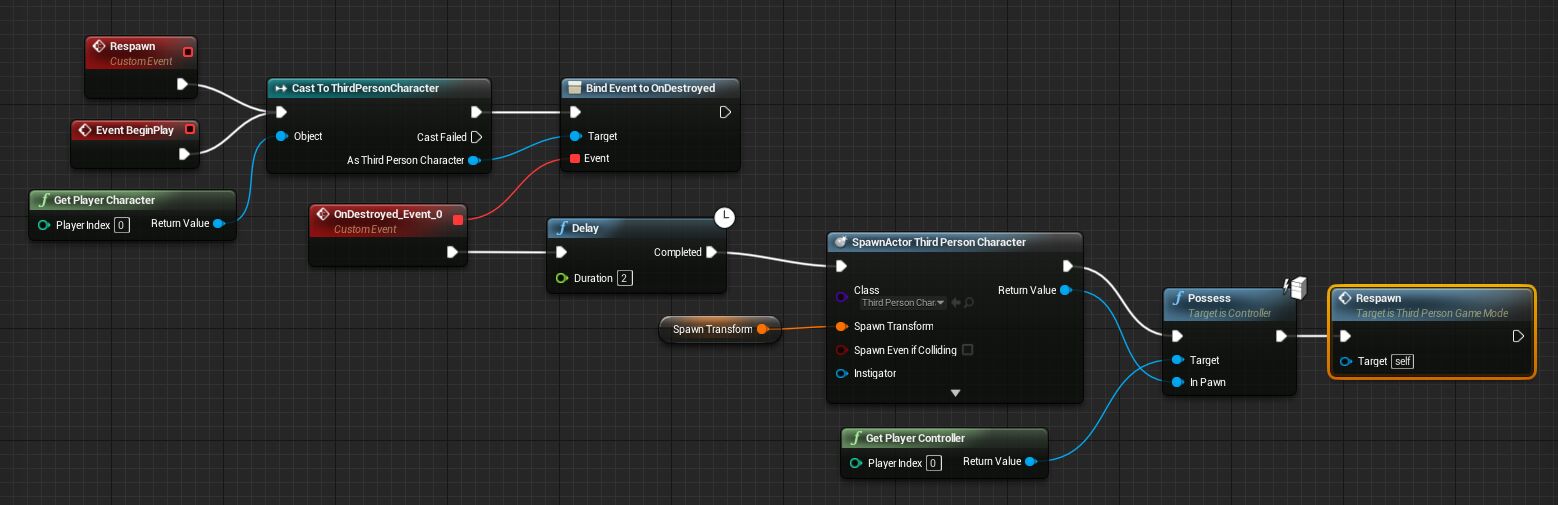Click the Cast To ThirdPersonCharacter exec input pin
This screenshot has width=1558, height=505.
[282, 112]
